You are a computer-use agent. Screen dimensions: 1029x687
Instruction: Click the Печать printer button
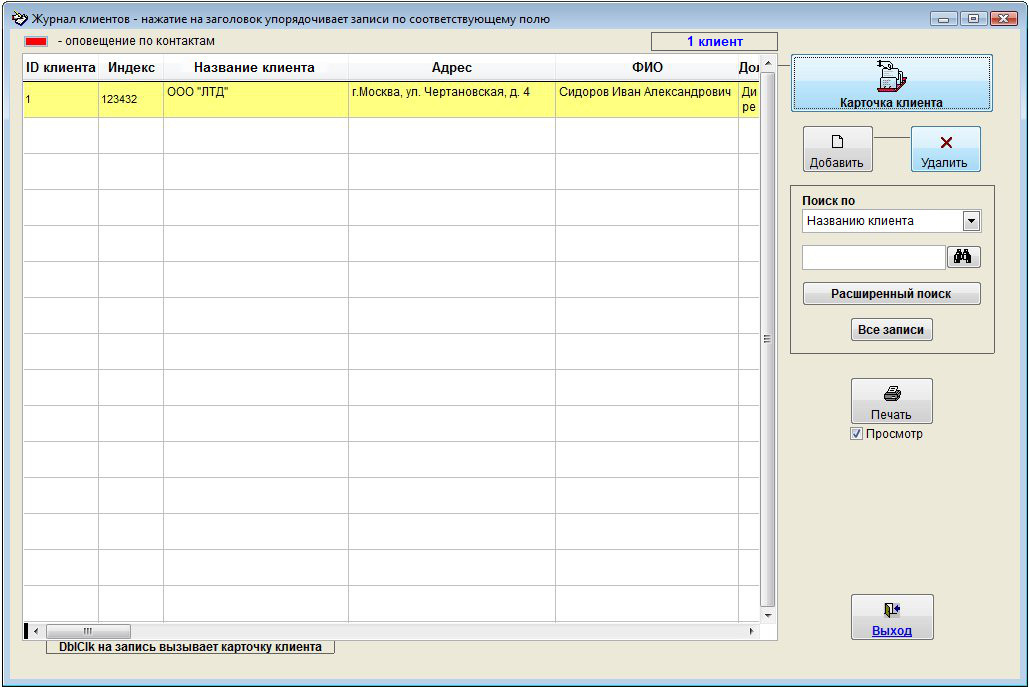(x=891, y=401)
